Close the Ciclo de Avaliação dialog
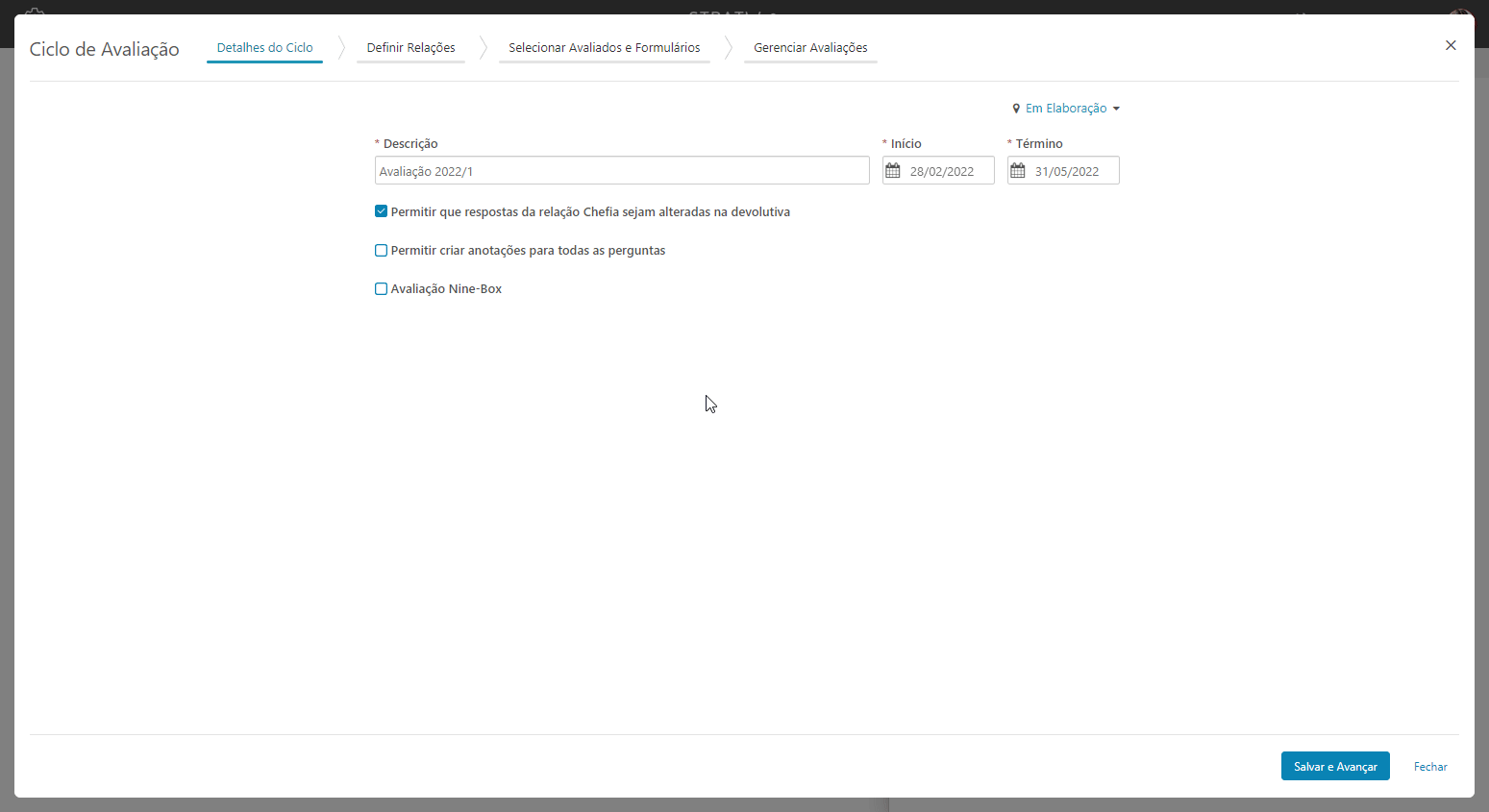 [x=1451, y=45]
